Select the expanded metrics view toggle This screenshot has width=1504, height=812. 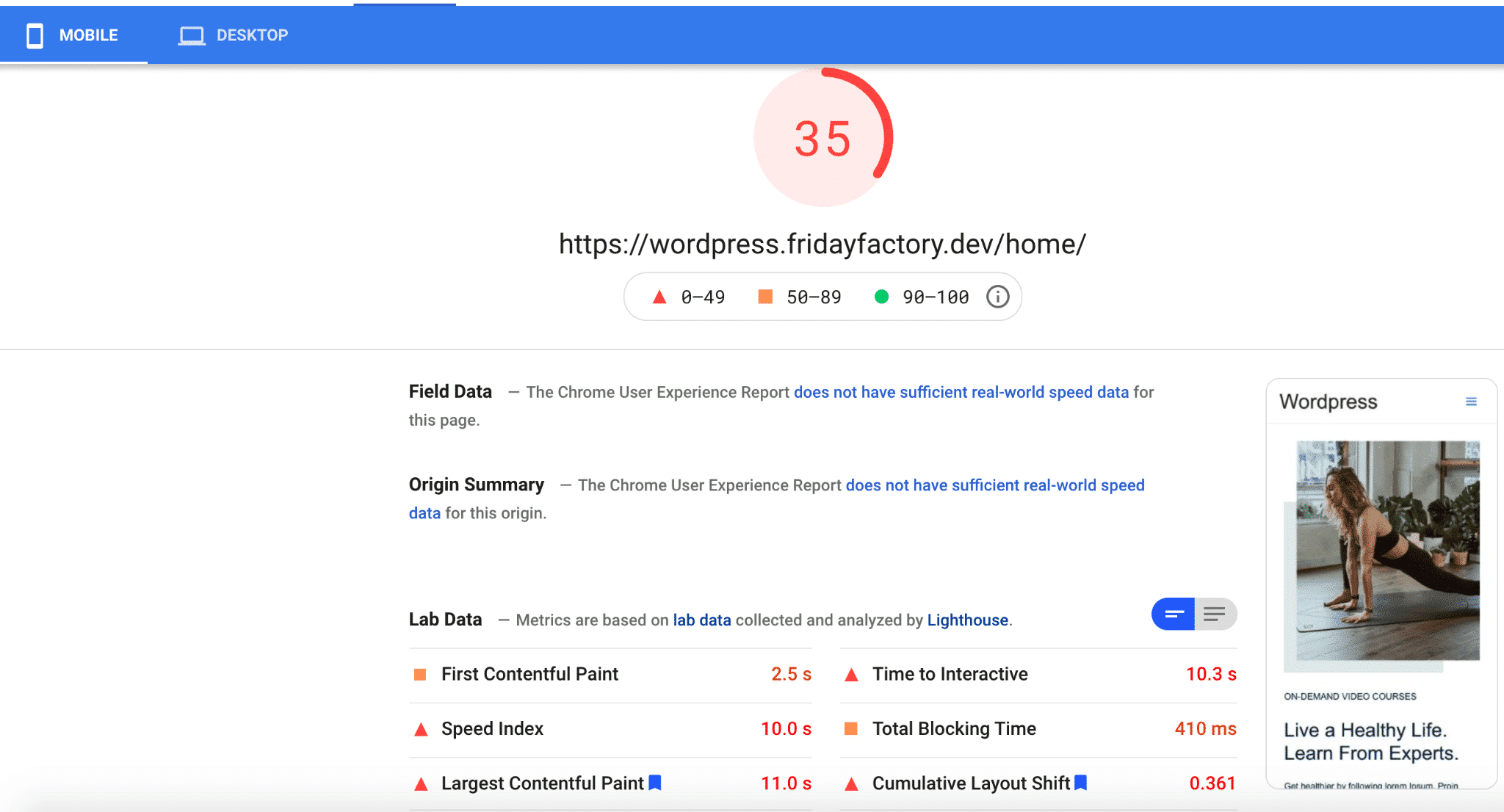pos(1215,614)
